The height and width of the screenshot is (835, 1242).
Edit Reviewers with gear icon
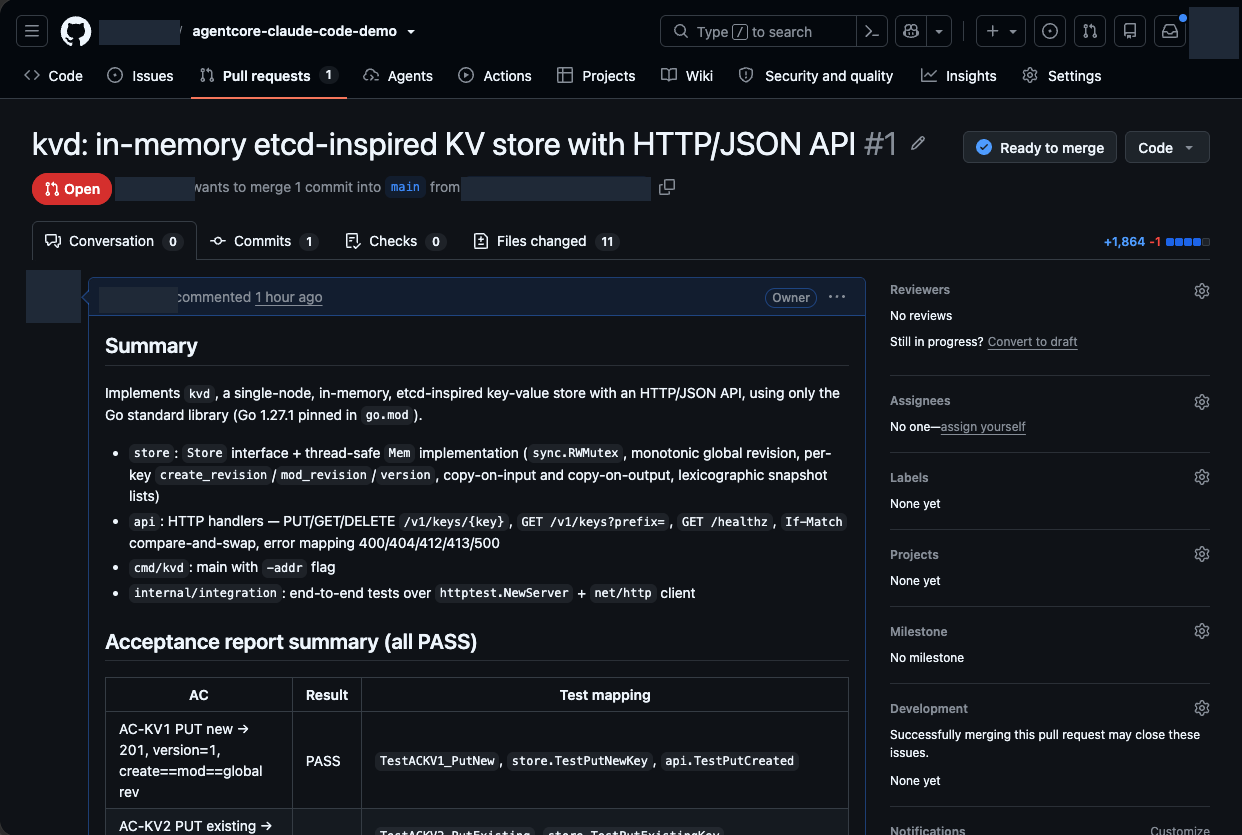[1202, 290]
